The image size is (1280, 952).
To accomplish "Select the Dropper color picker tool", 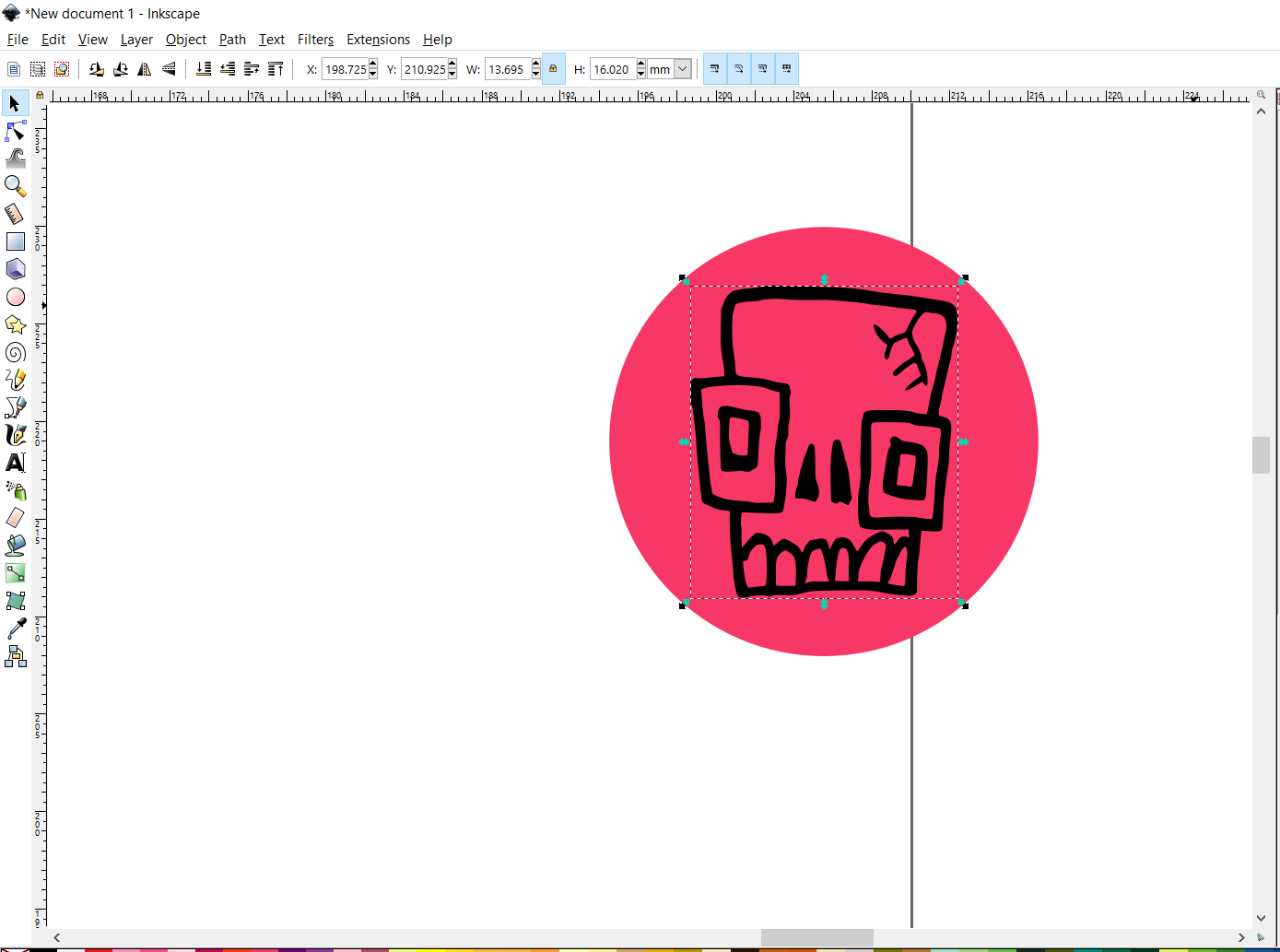I will click(x=15, y=628).
